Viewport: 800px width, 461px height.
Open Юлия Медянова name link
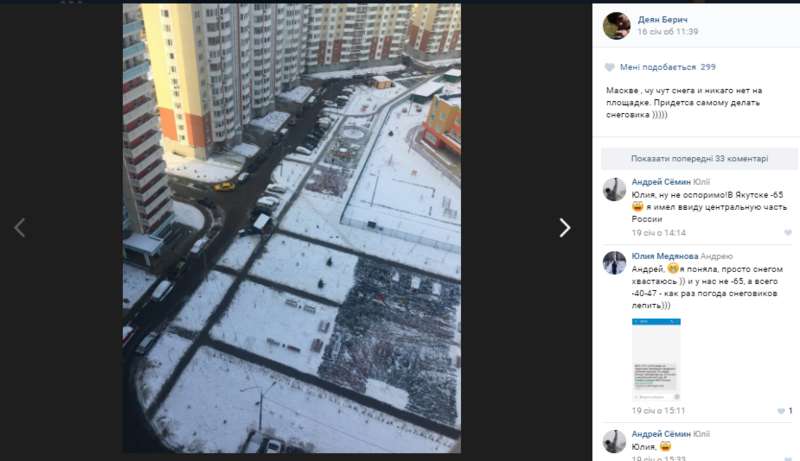[x=665, y=256]
